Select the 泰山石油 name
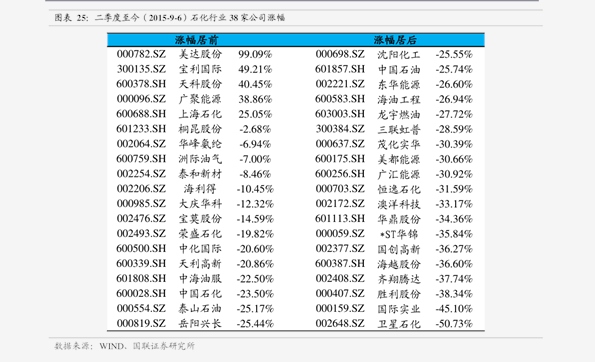595x362 pixels. pyautogui.click(x=200, y=308)
